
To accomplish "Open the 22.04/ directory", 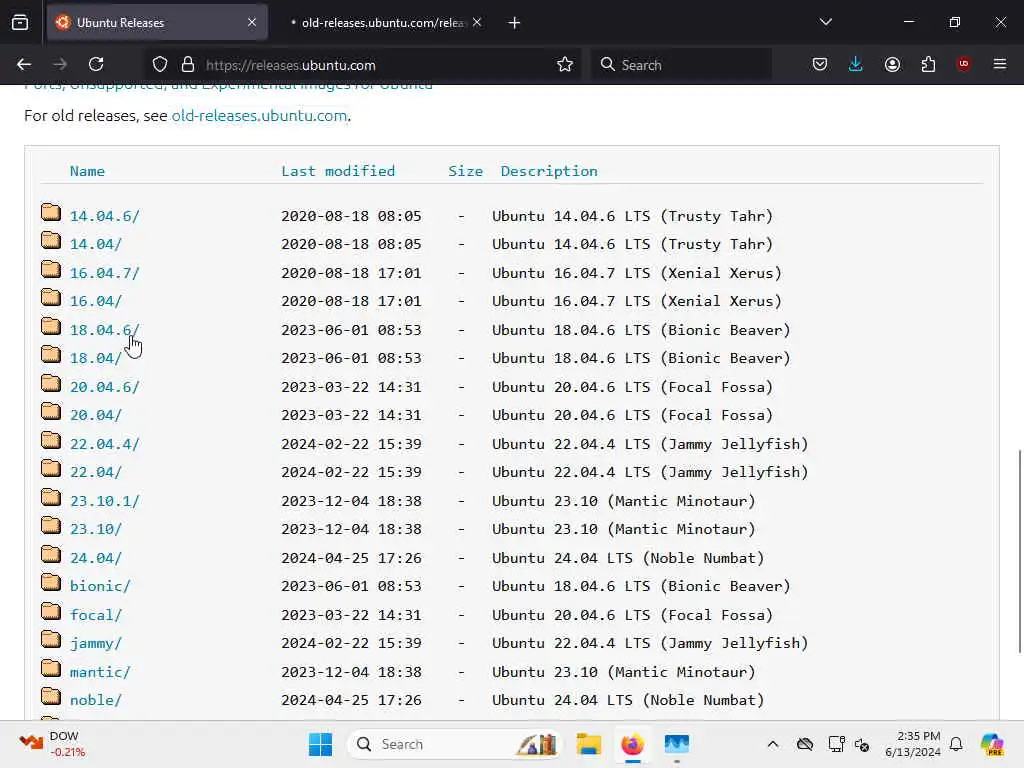I will pyautogui.click(x=96, y=472).
